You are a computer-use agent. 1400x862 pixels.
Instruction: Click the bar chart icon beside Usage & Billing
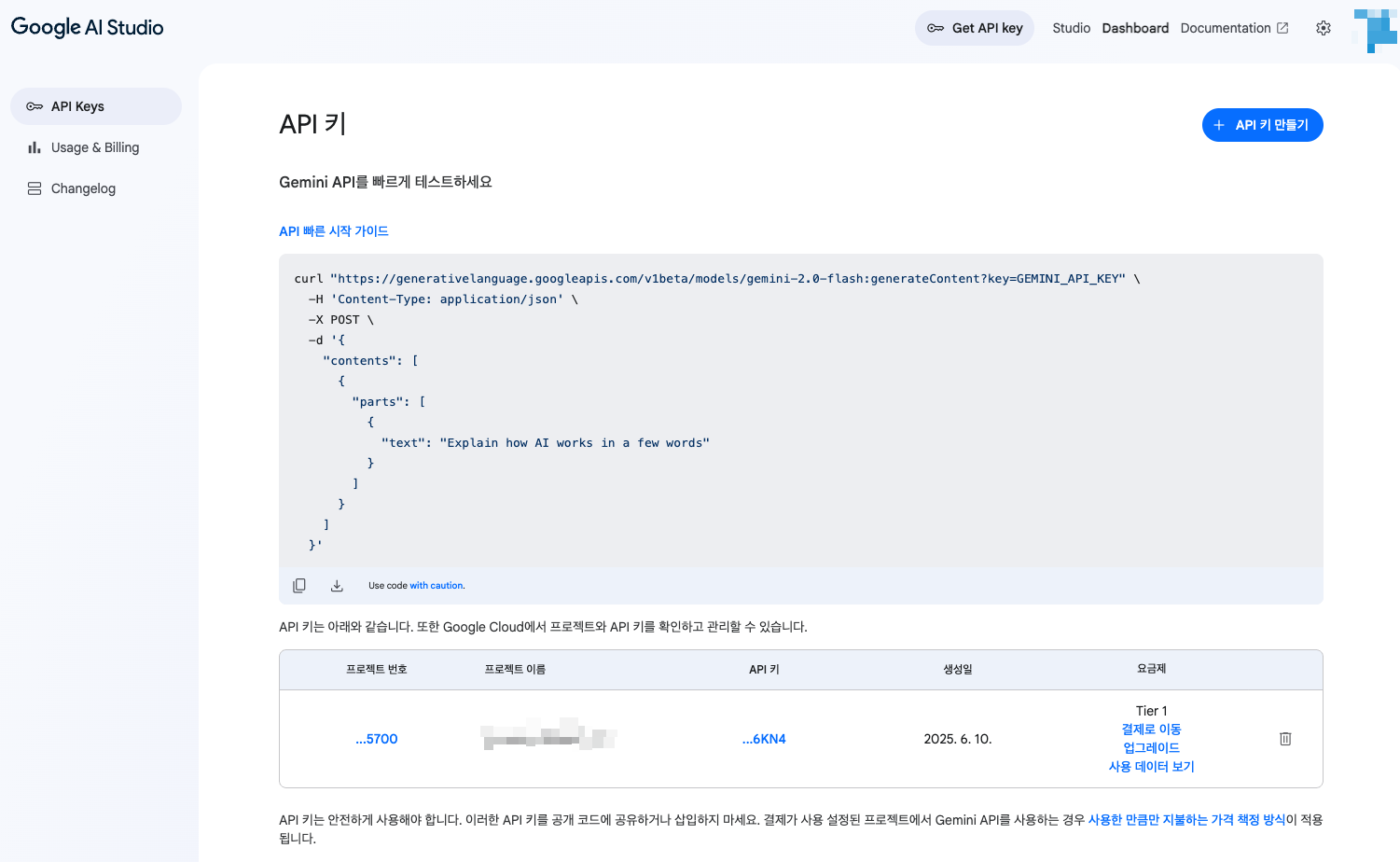tap(35, 147)
